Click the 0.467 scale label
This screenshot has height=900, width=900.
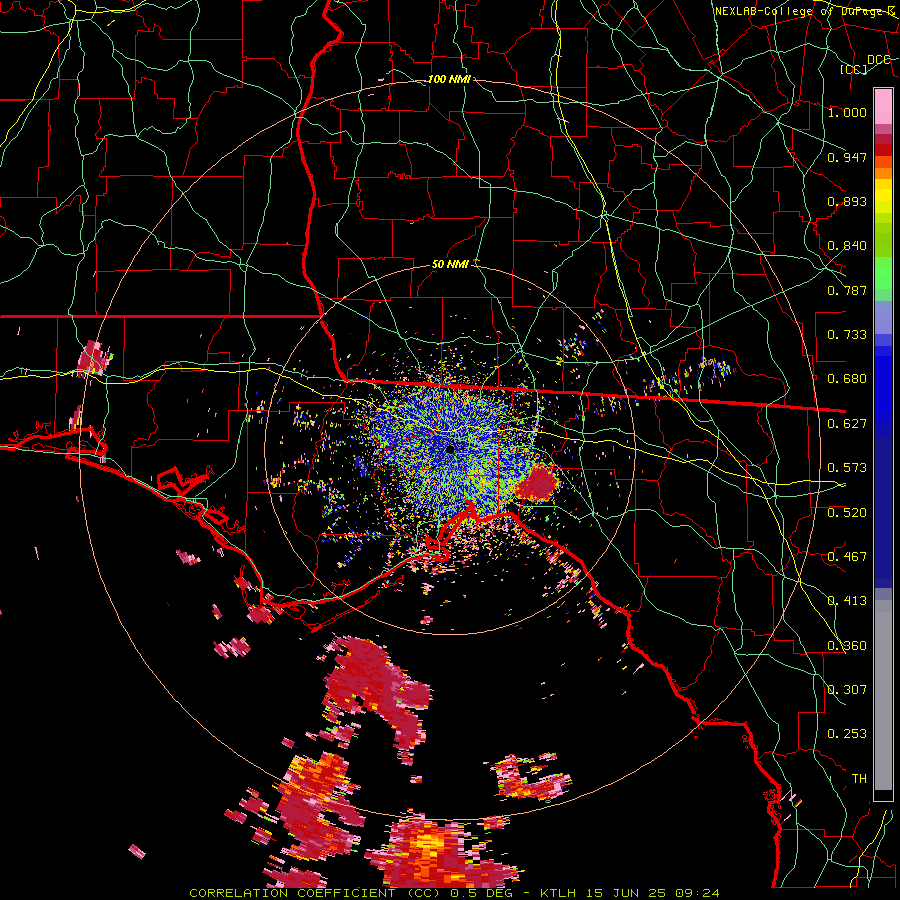pyautogui.click(x=847, y=557)
